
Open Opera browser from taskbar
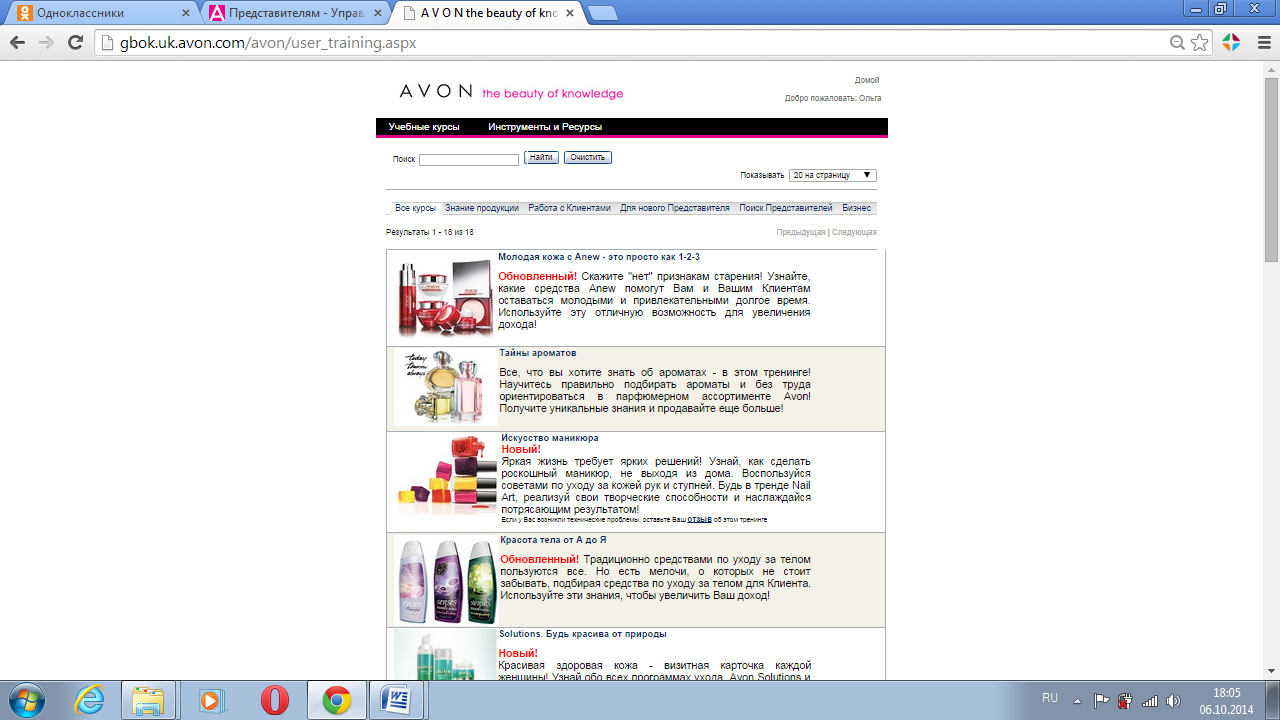point(274,700)
